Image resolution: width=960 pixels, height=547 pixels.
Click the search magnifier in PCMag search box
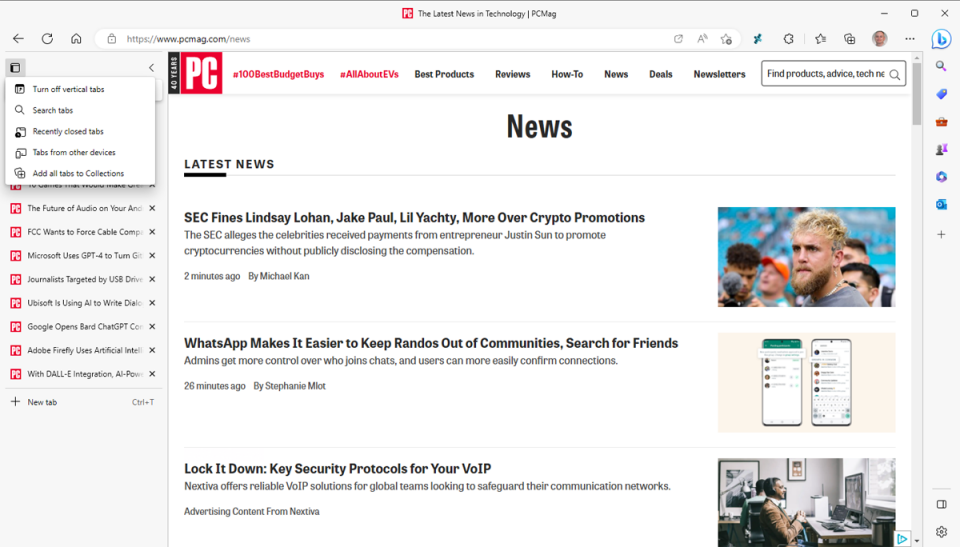[x=894, y=74]
